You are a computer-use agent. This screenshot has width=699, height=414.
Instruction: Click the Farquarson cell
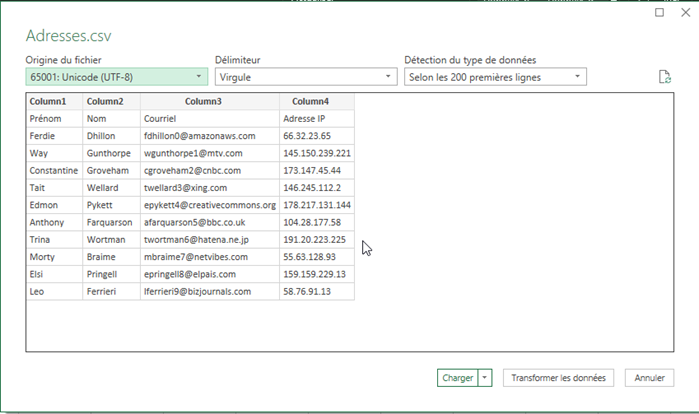coord(111,222)
